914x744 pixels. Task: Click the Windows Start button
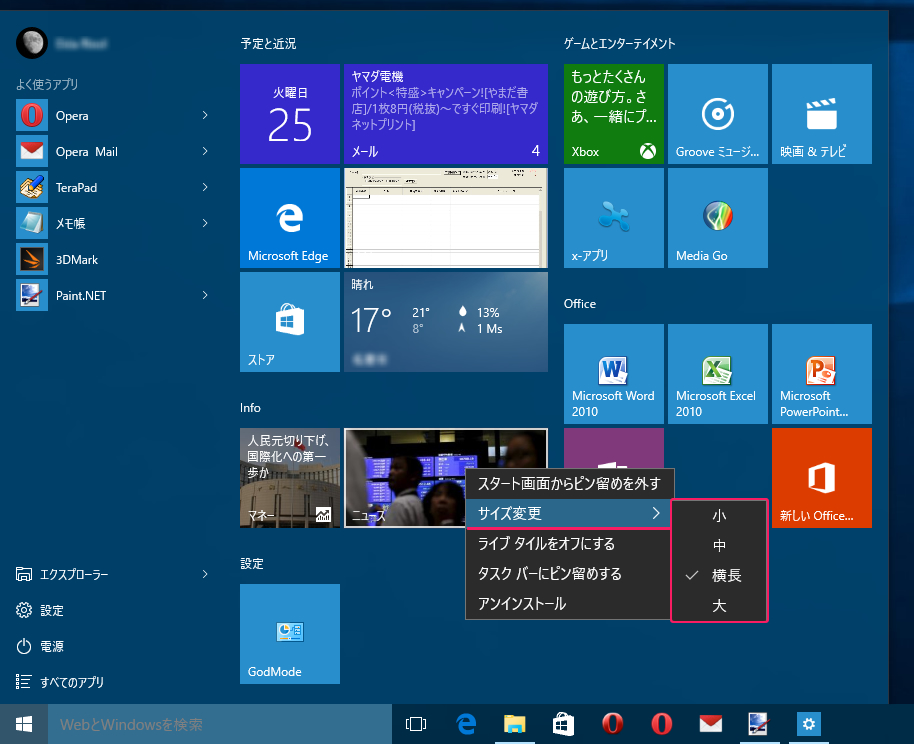pyautogui.click(x=24, y=724)
